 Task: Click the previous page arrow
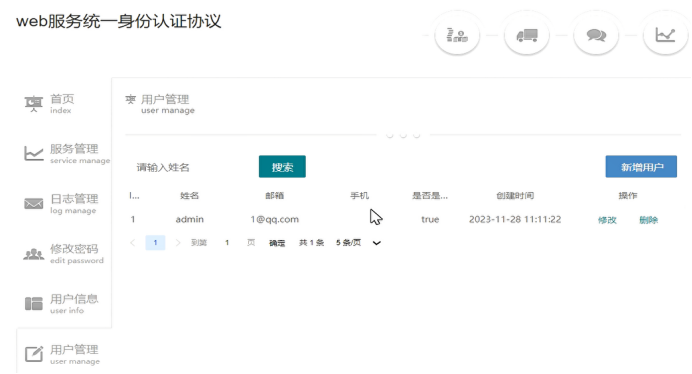[x=132, y=242]
